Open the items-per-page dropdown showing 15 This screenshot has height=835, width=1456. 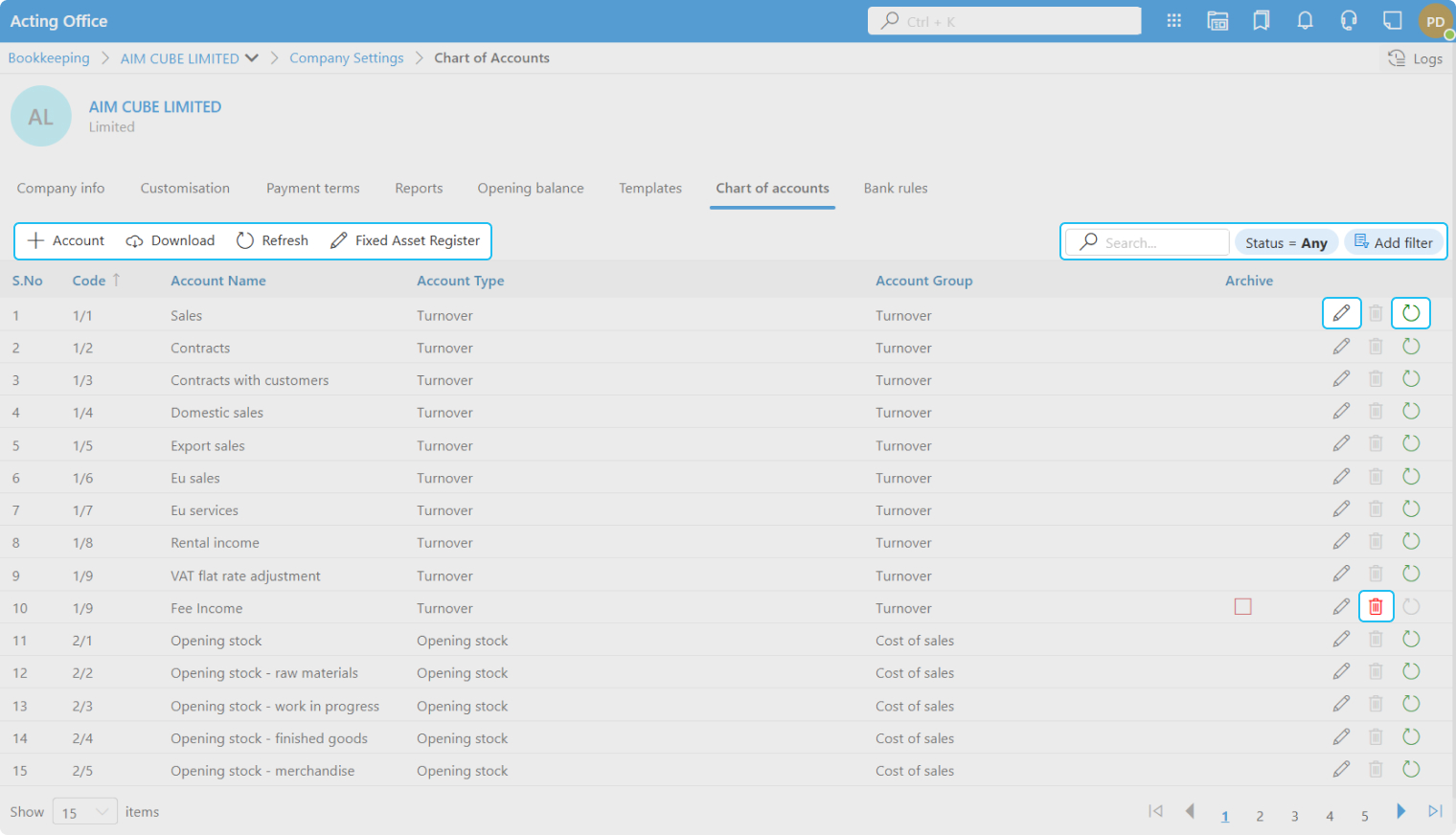pos(85,812)
